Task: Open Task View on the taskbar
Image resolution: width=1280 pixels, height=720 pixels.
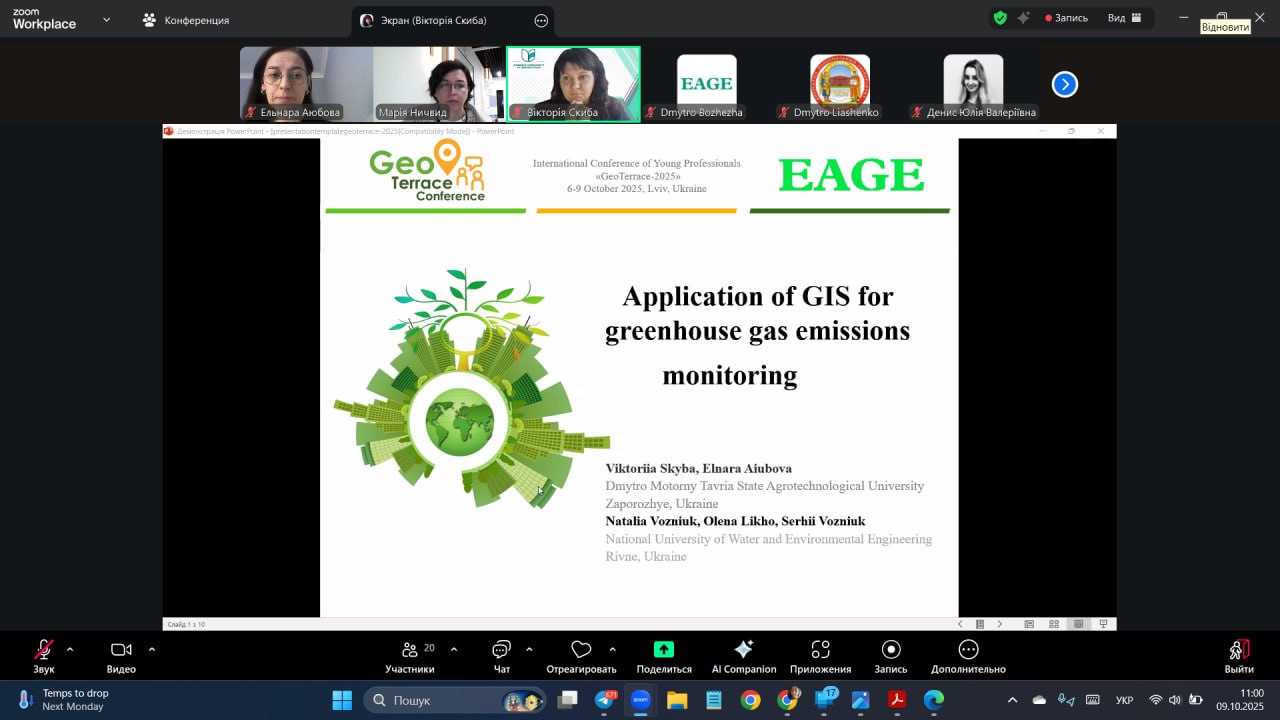Action: (568, 700)
